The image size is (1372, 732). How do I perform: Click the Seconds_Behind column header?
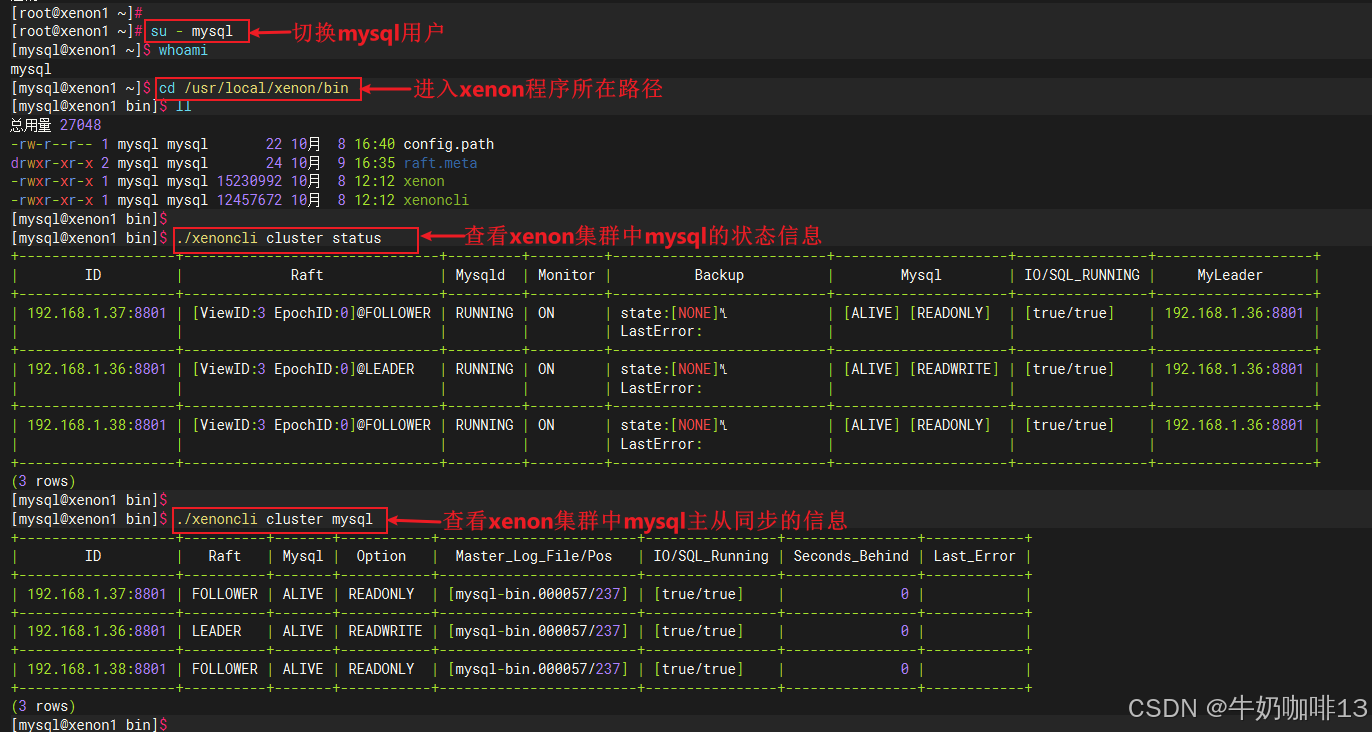coord(851,556)
